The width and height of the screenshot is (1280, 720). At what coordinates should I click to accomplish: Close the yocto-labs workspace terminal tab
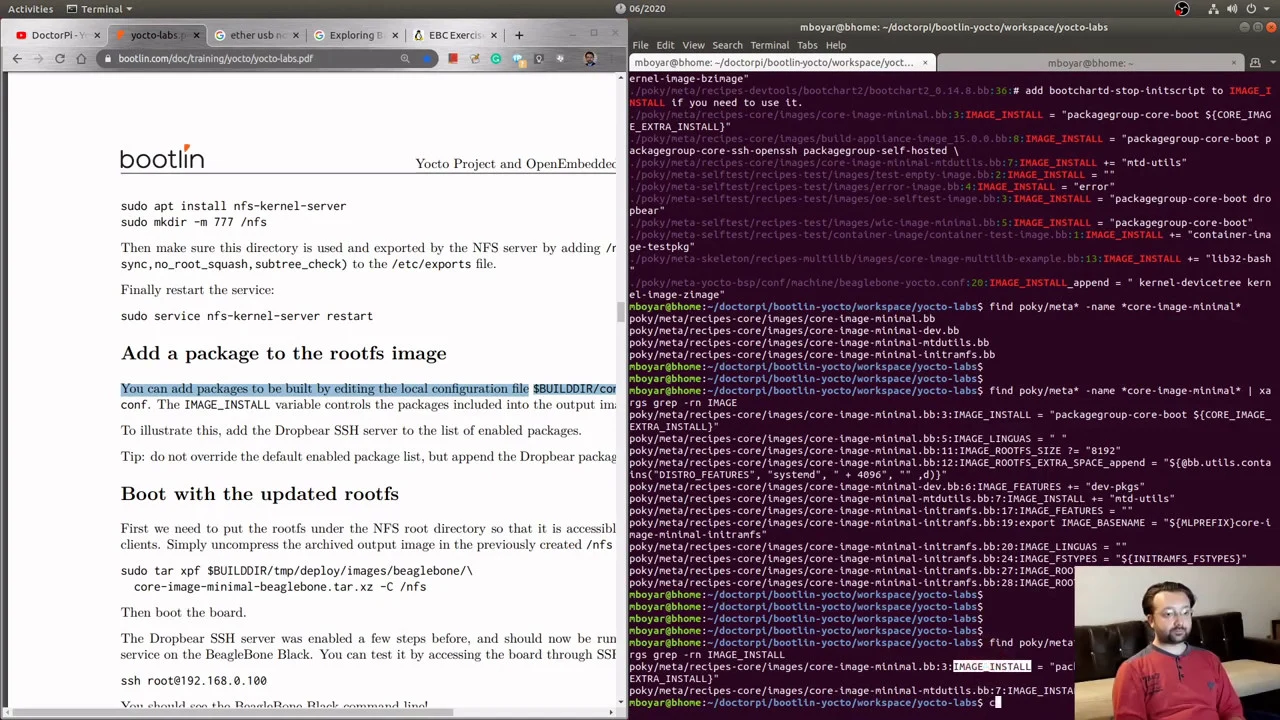925,63
